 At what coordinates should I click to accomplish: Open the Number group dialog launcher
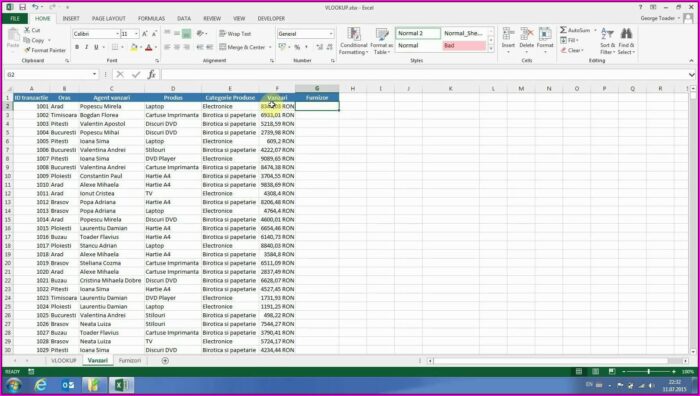[333, 60]
